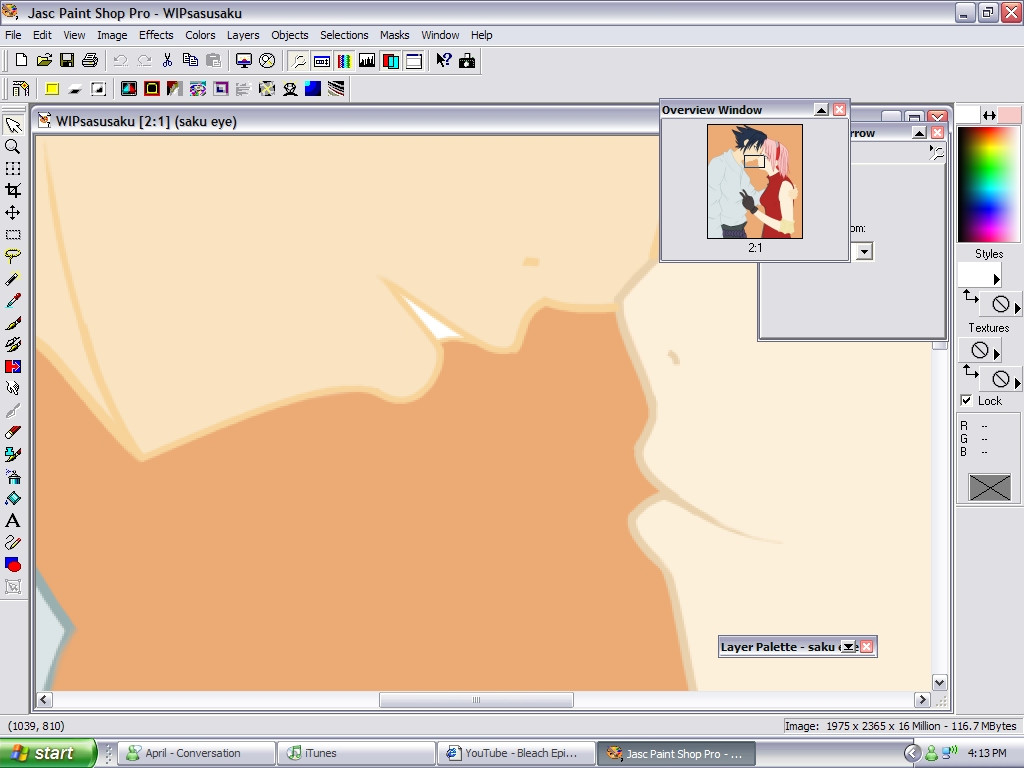Open the background Styles null flyout
The height and width of the screenshot is (768, 1024).
(1017, 307)
